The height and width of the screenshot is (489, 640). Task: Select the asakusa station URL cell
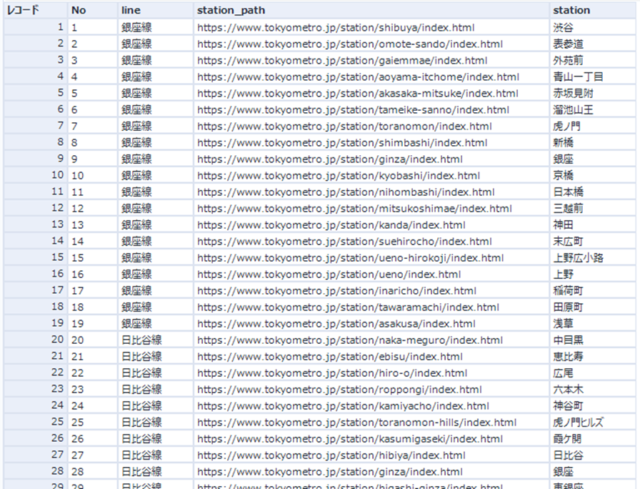[371, 324]
